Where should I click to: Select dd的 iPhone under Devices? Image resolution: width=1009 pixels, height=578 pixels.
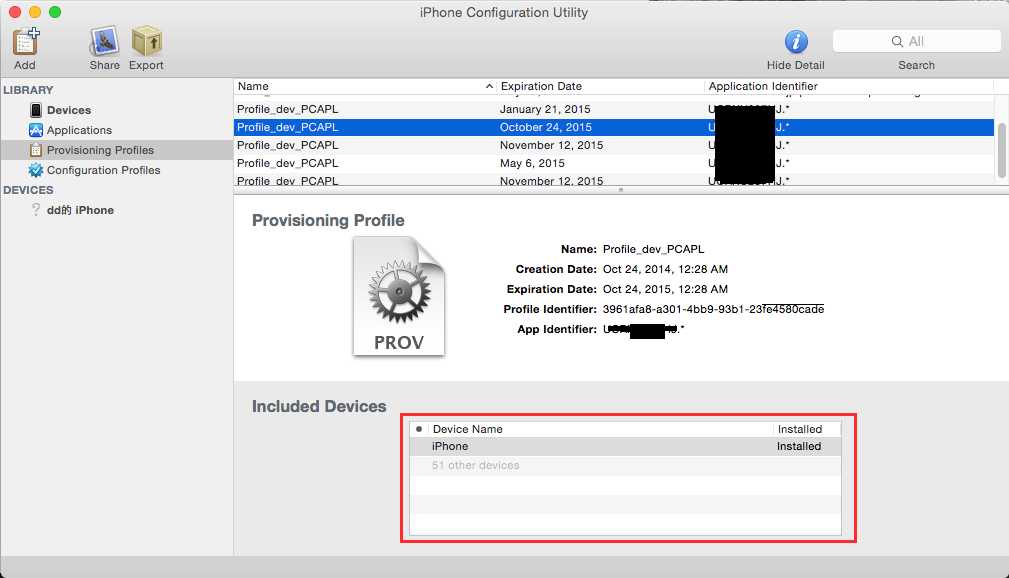[x=80, y=210]
